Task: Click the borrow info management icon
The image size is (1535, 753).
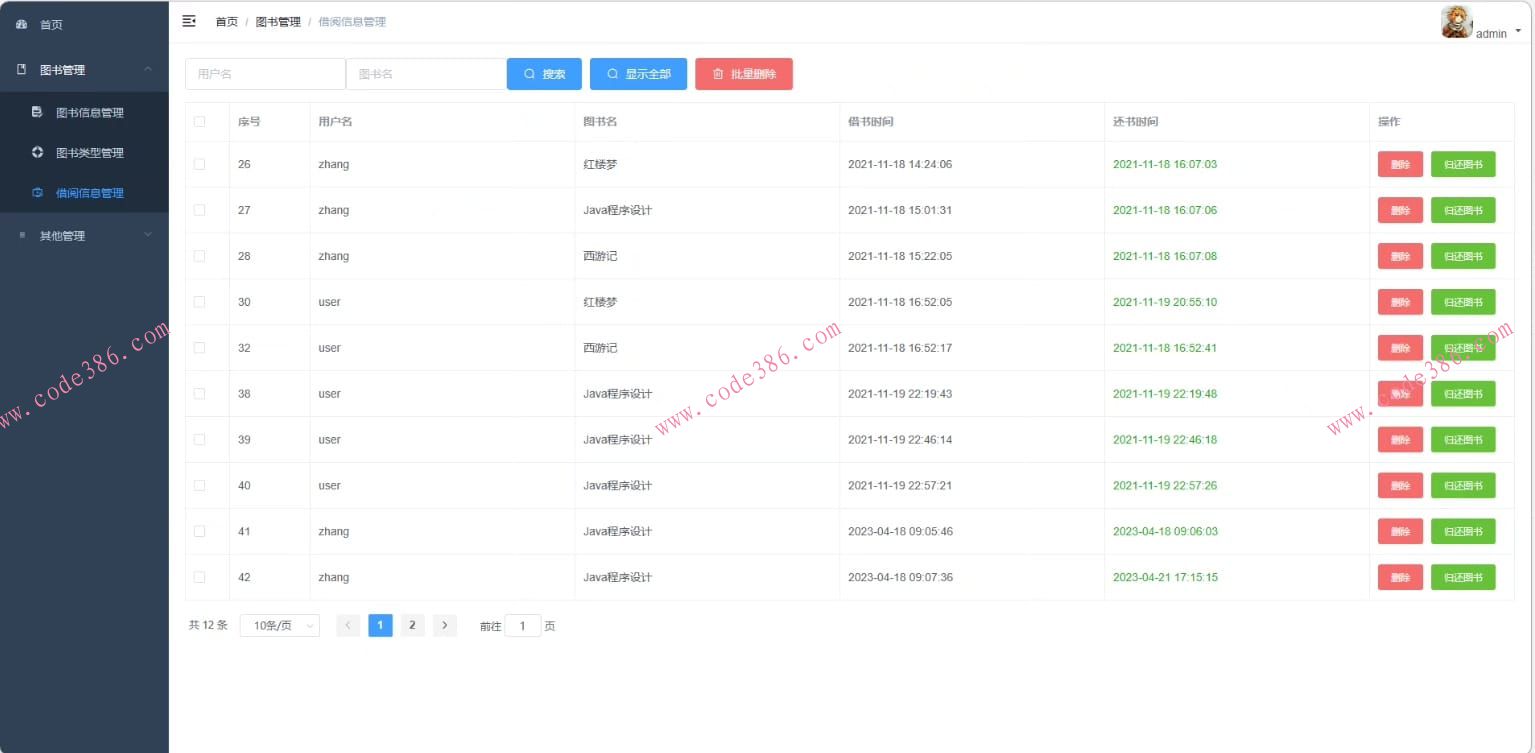Action: click(x=38, y=193)
